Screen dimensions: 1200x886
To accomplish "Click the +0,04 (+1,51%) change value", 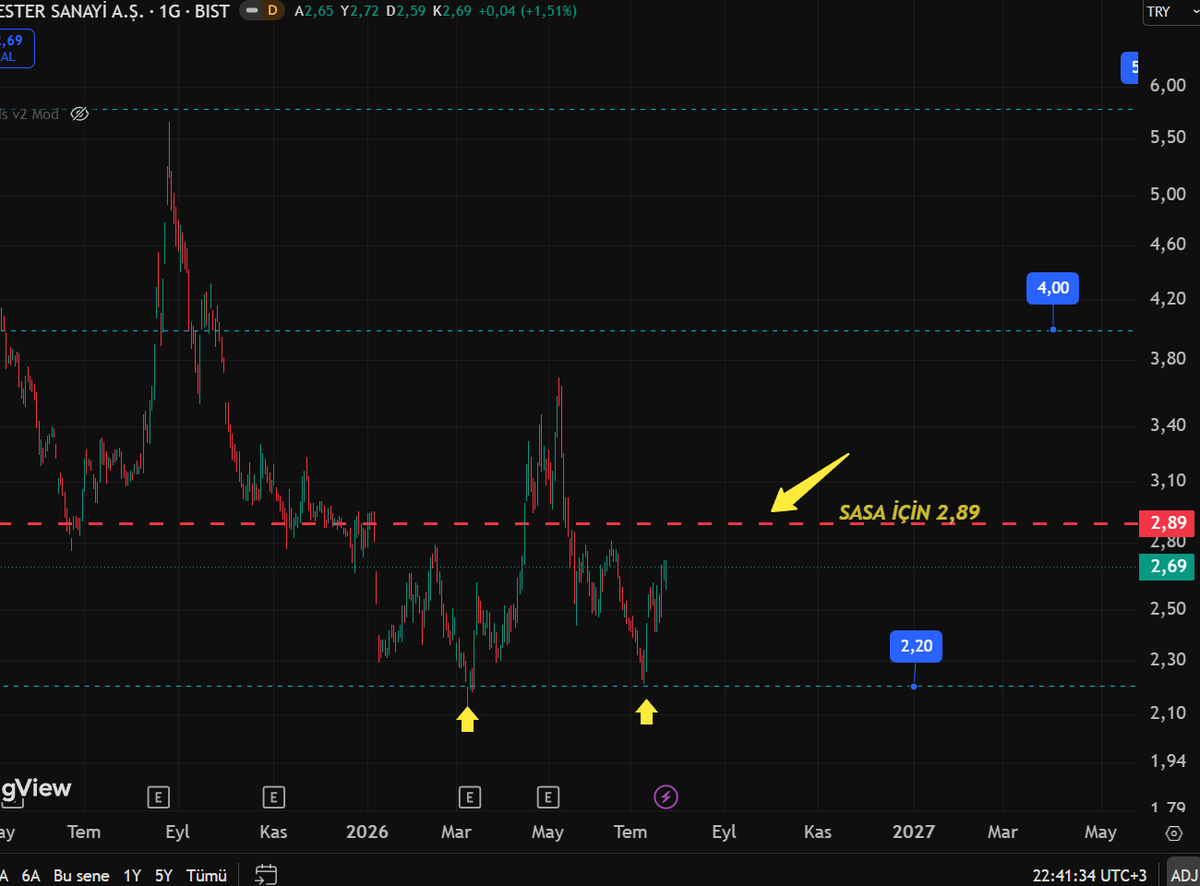I will (x=527, y=12).
